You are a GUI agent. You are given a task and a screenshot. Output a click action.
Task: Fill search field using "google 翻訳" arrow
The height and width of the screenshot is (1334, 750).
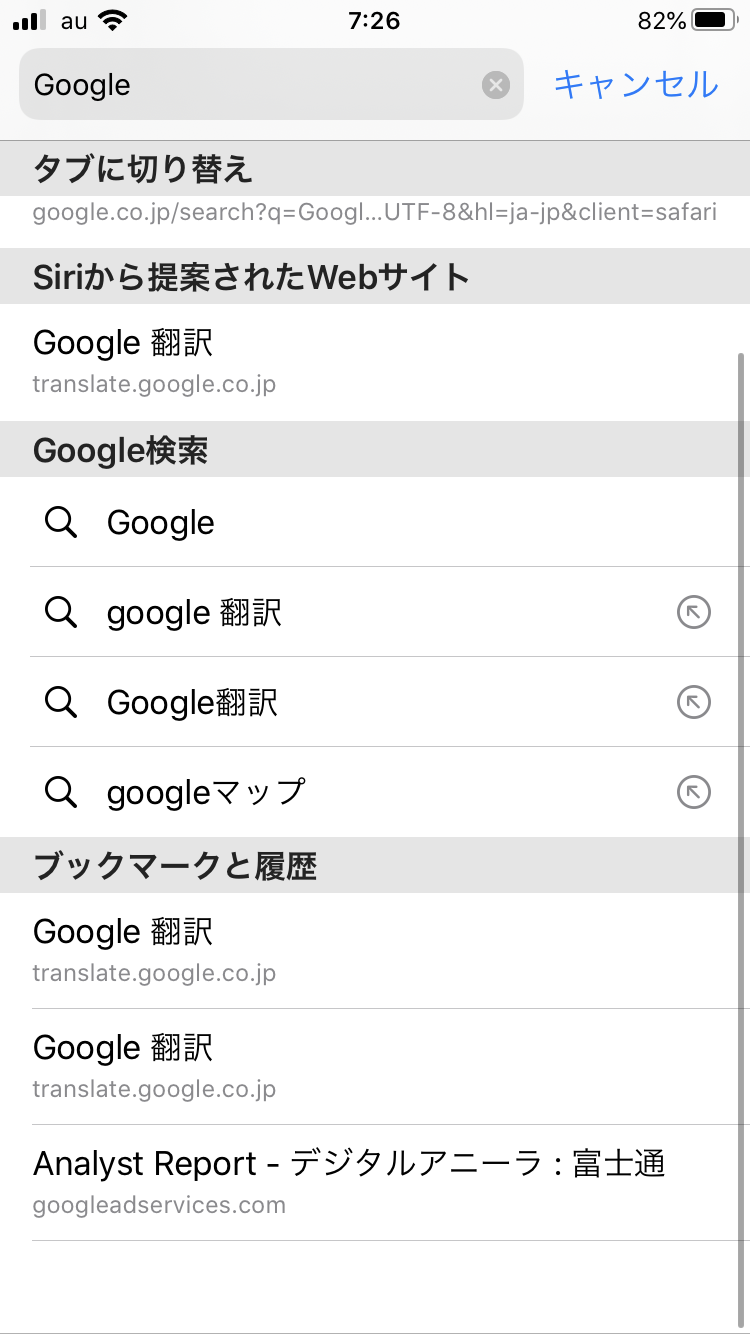point(693,612)
